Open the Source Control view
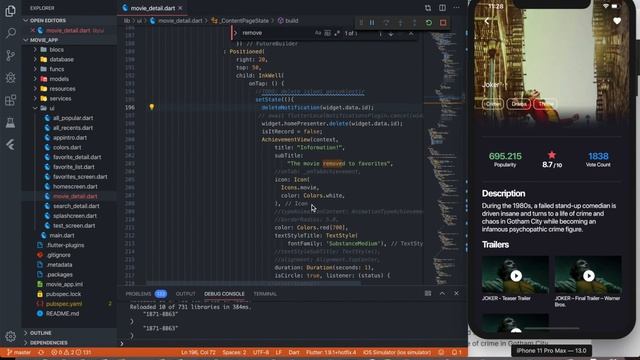The height and width of the screenshot is (360, 640). coord(11,56)
